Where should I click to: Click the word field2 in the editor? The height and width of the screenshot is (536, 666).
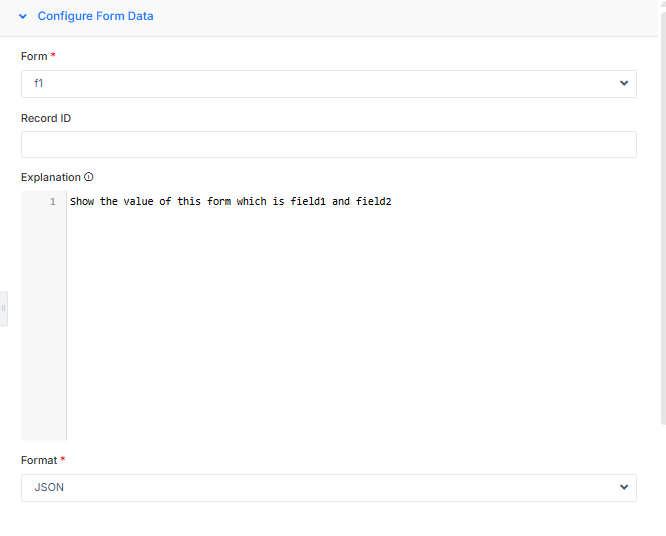click(x=373, y=202)
